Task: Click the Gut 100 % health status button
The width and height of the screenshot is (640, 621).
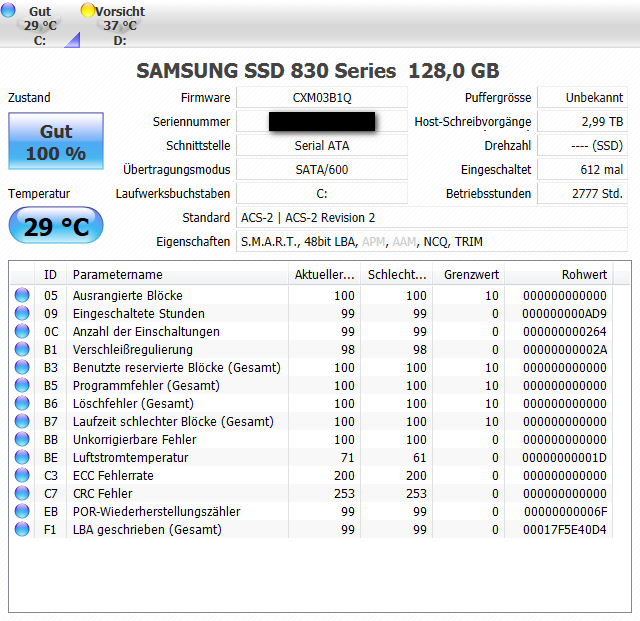Action: 56,141
